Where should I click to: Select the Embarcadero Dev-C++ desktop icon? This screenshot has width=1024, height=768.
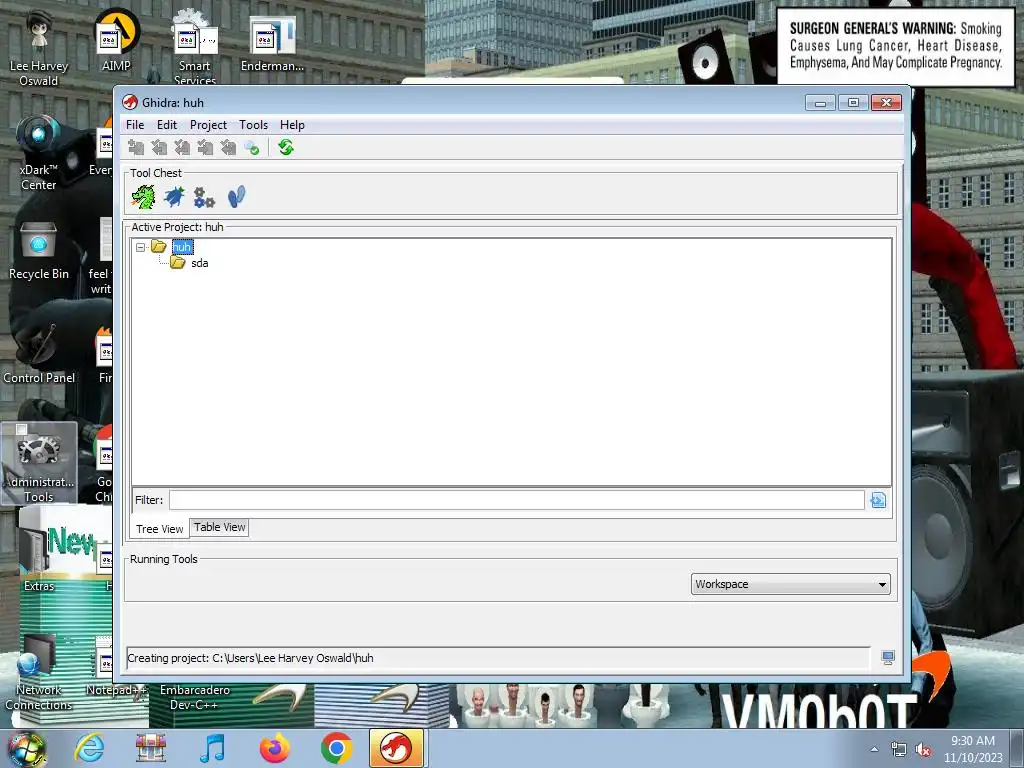click(x=195, y=697)
